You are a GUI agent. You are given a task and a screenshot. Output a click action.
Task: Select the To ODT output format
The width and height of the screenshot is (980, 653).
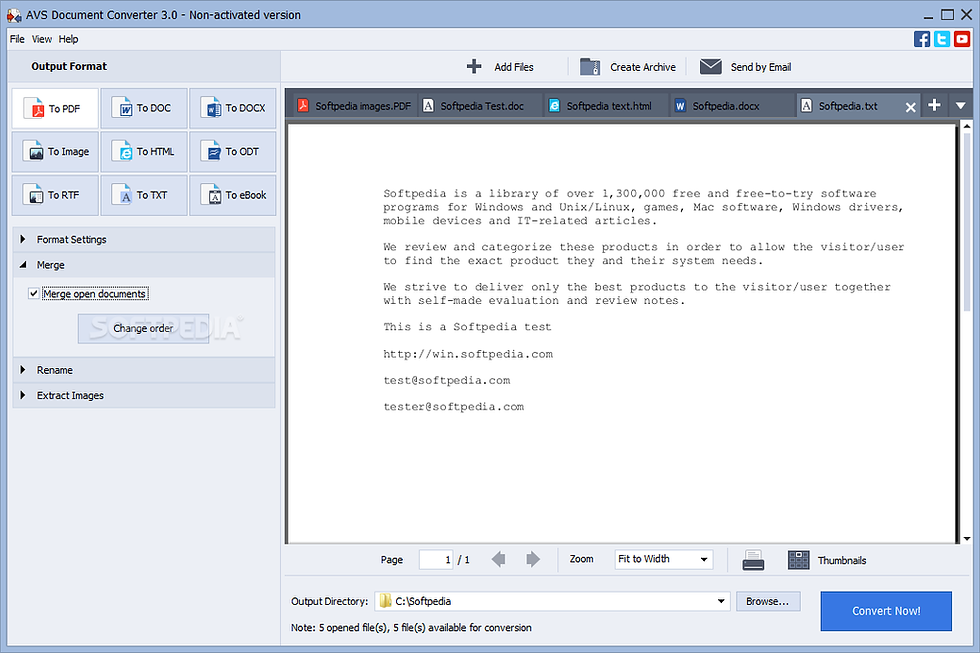(x=232, y=152)
